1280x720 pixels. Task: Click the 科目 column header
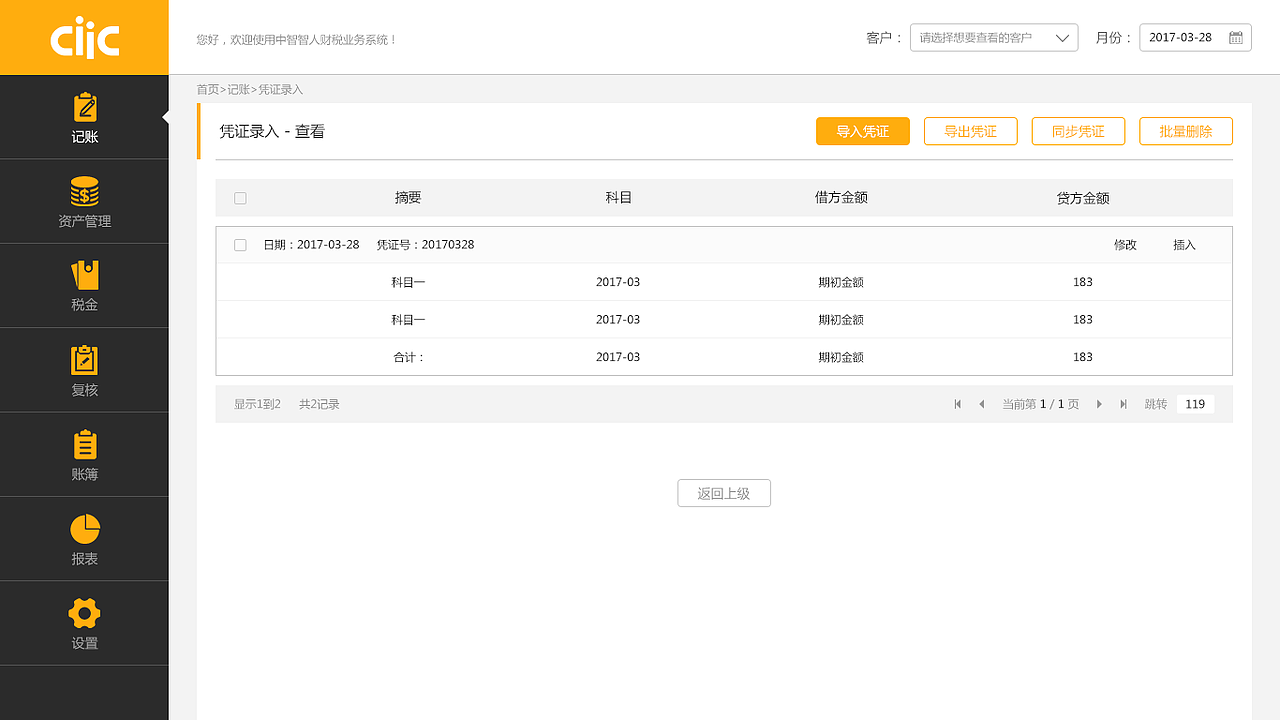click(619, 198)
